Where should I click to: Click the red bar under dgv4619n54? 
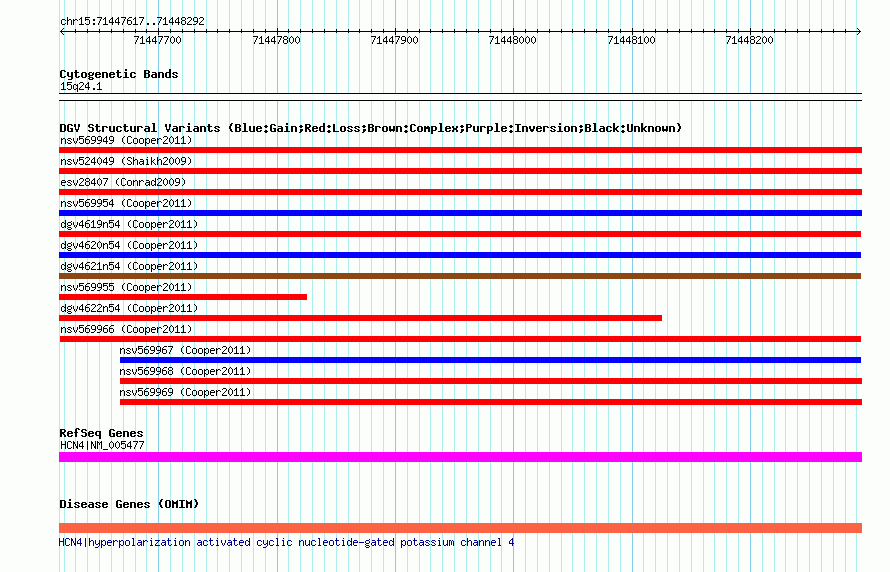pos(460,234)
